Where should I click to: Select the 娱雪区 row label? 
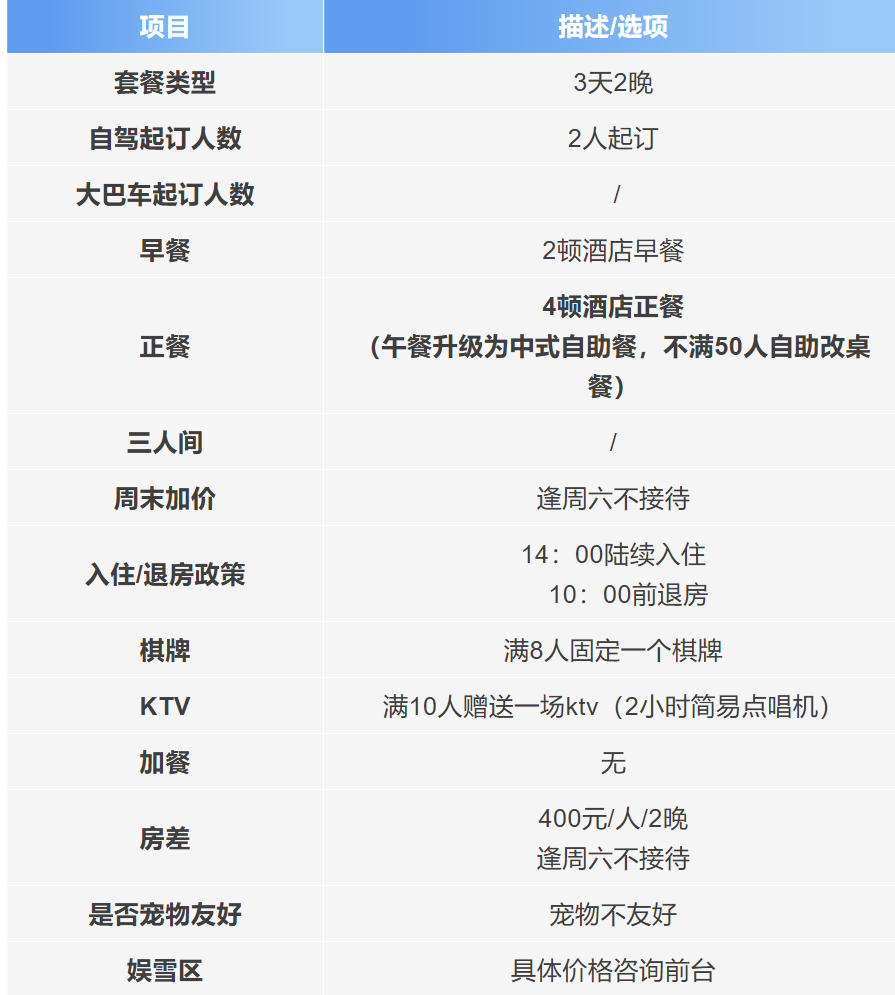point(164,970)
